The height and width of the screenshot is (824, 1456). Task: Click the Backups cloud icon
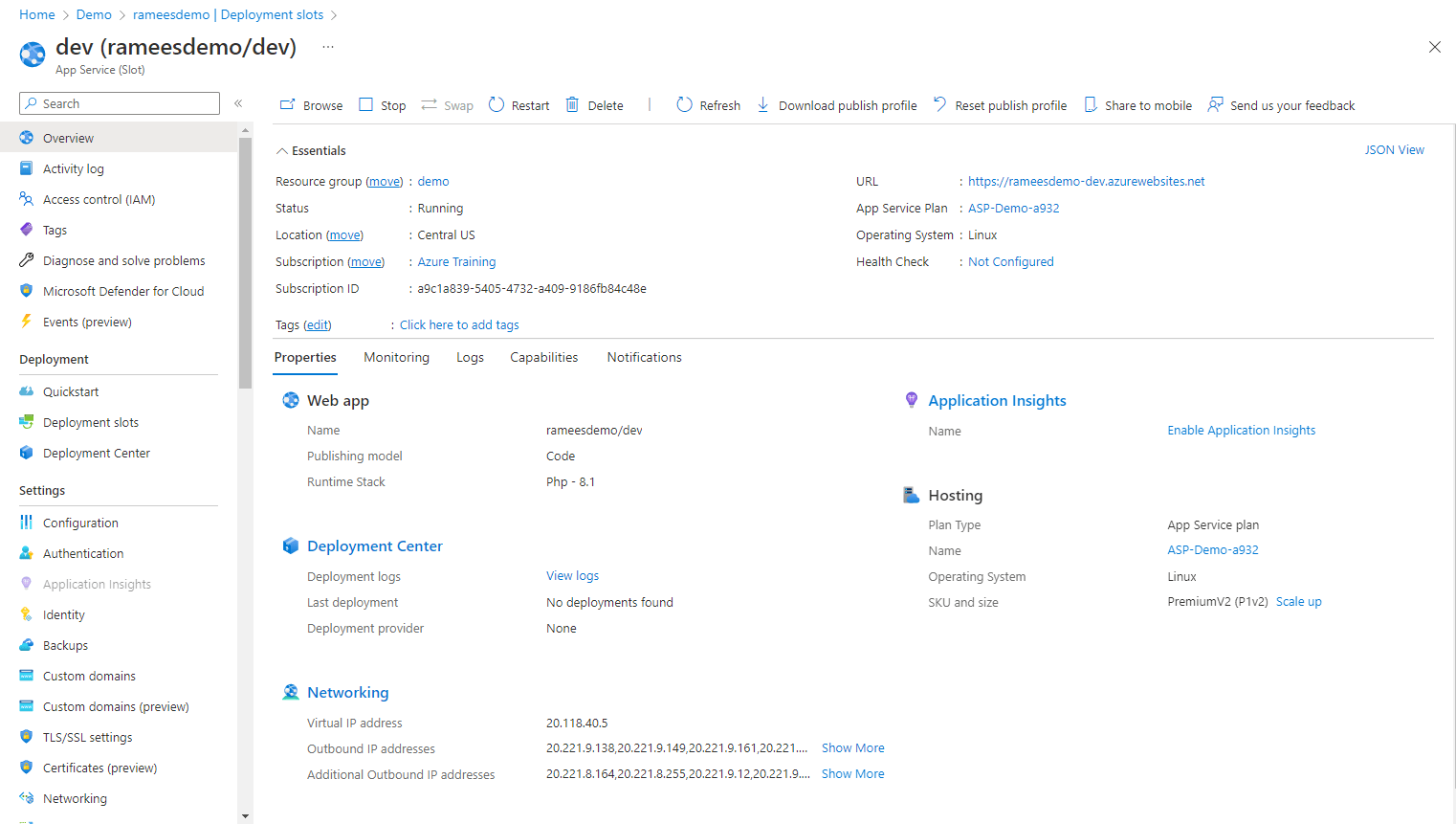coord(27,645)
